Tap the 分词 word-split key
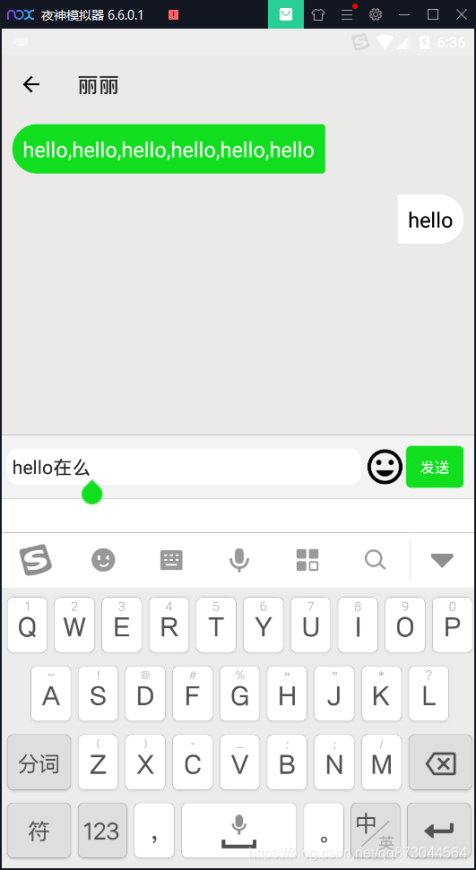476x870 pixels. click(x=39, y=762)
